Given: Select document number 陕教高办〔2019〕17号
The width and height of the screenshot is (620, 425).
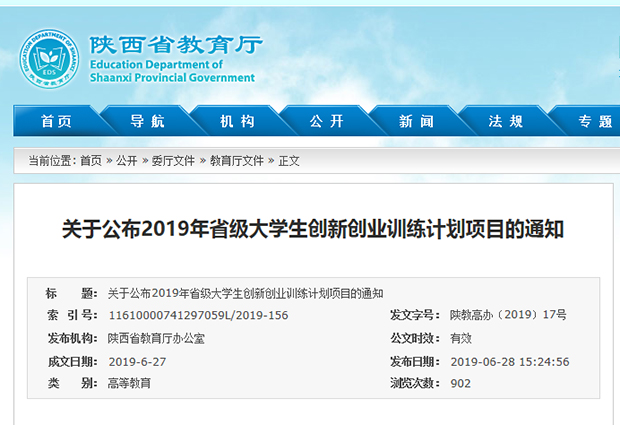Looking at the screenshot, I should coord(508,315).
